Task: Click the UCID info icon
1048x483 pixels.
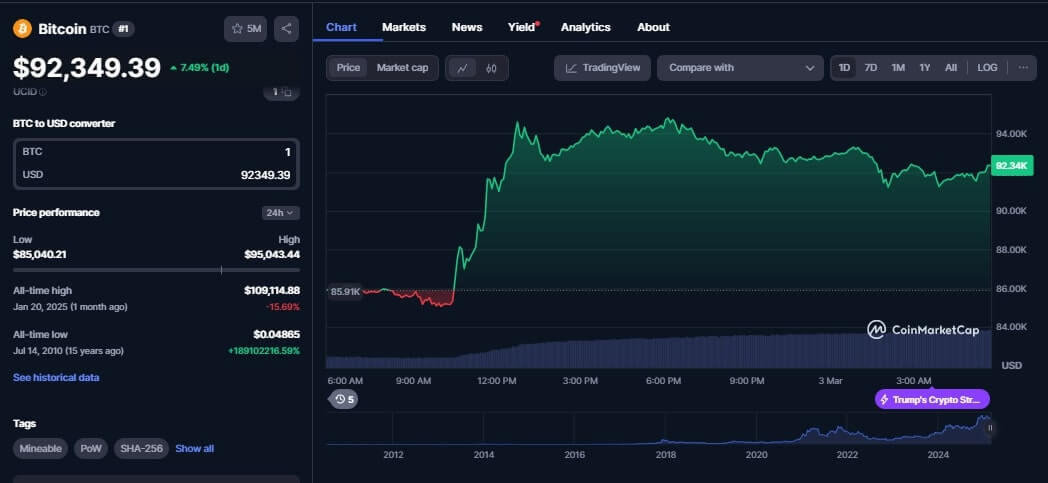Action: point(43,92)
